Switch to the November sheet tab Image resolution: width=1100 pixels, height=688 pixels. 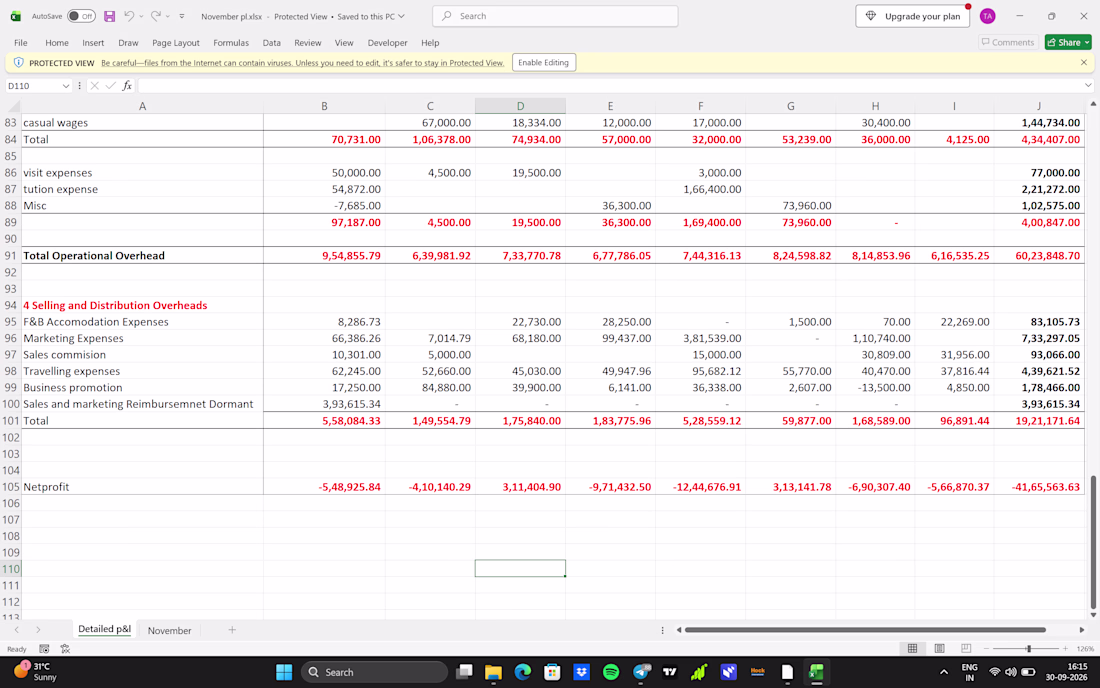point(169,630)
